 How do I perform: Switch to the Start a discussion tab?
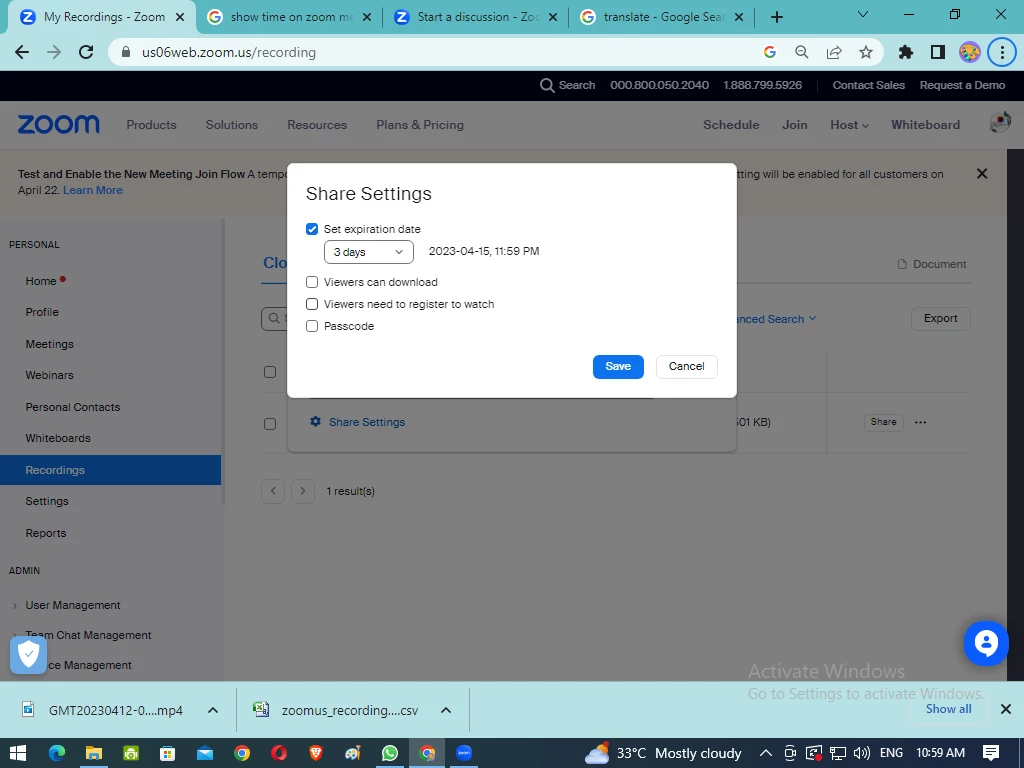click(477, 17)
